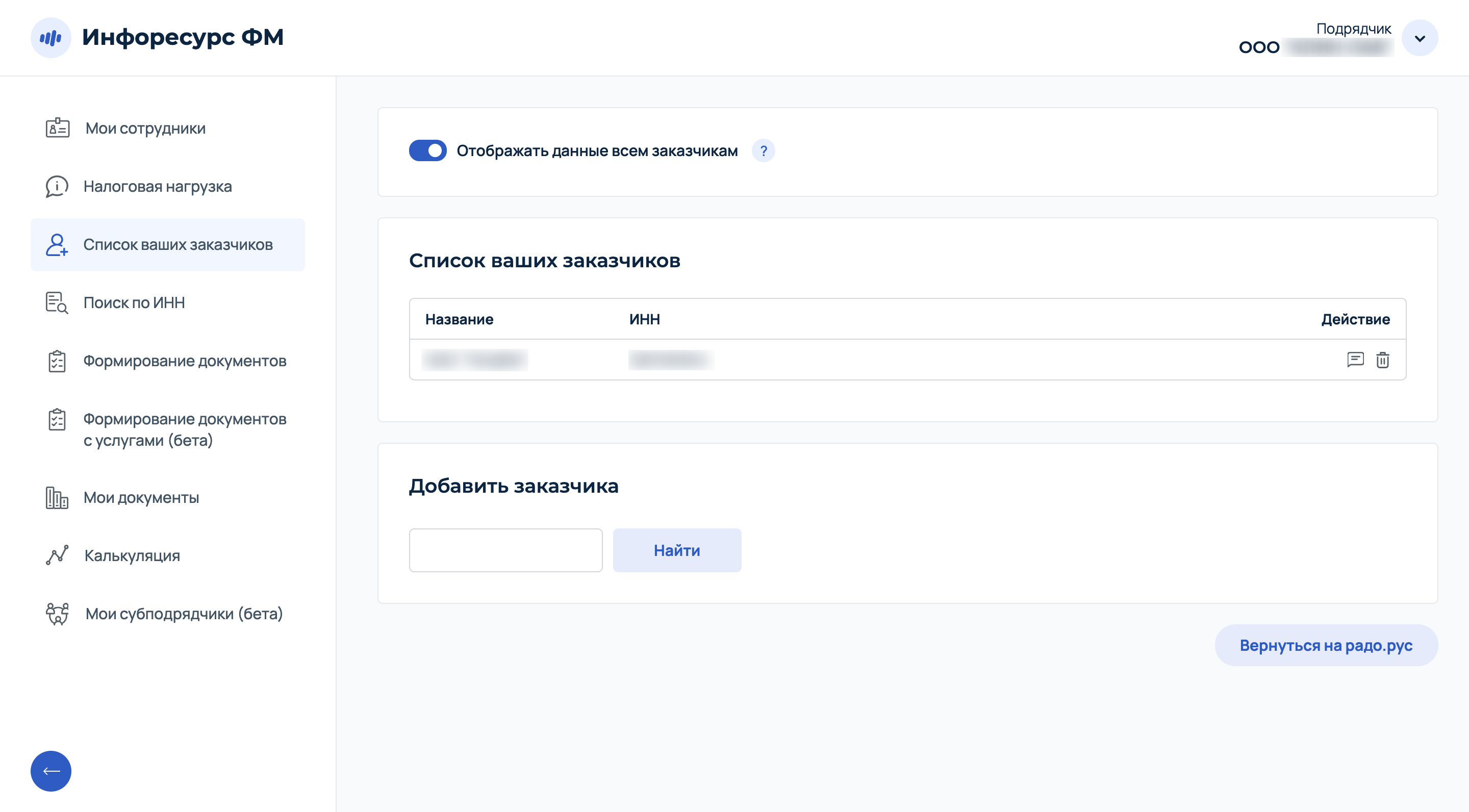This screenshot has height=812, width=1469.
Task: Click the Подрядчик role label
Action: 1353,29
